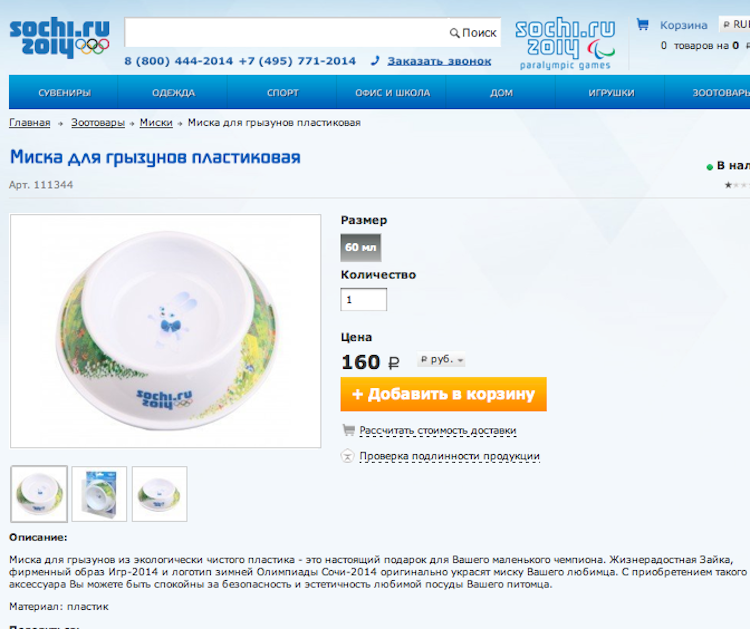
Task: Click Добавить в корзину button
Action: [443, 394]
